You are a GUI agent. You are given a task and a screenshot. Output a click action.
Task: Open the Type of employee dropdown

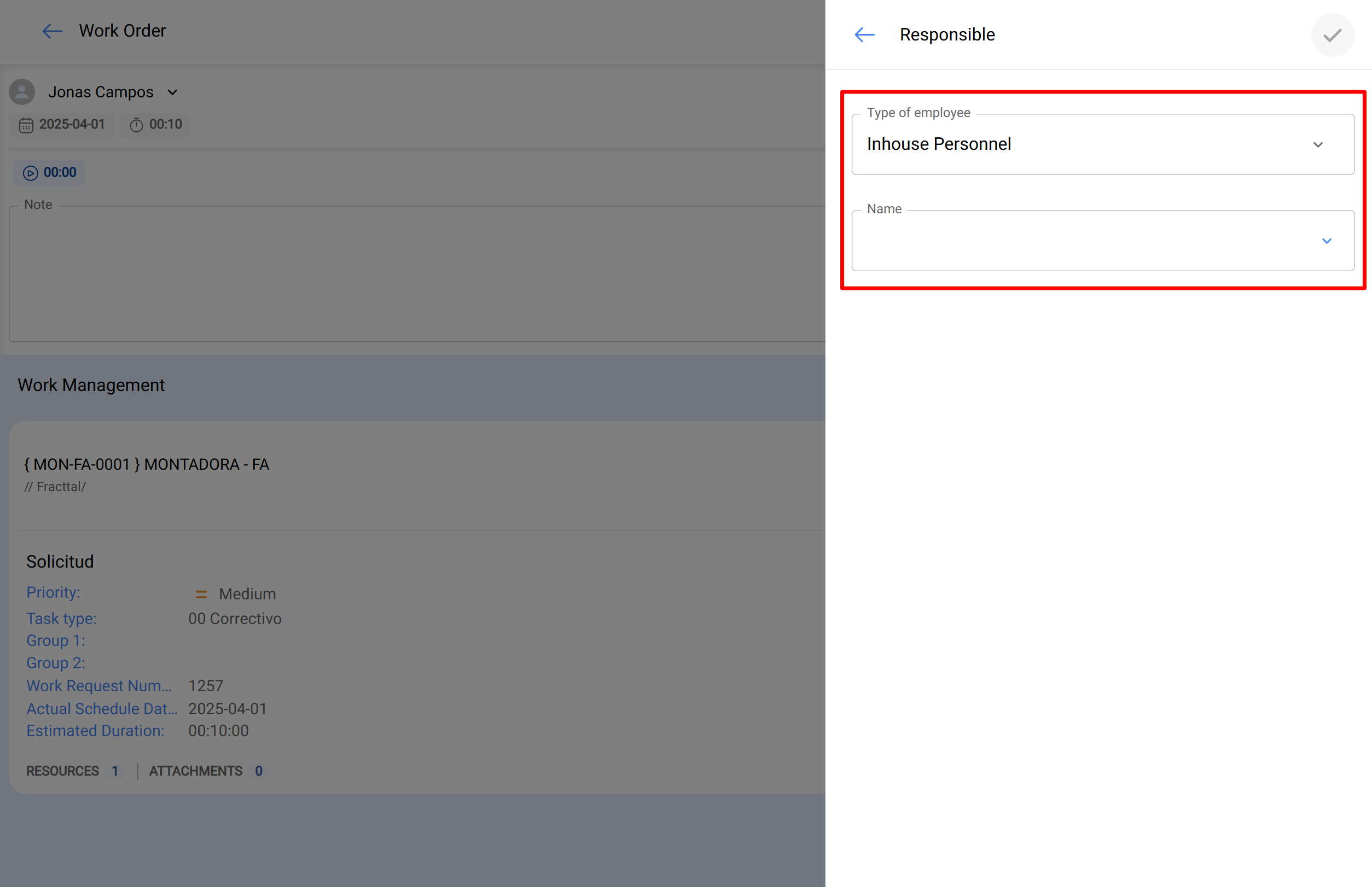(1102, 144)
